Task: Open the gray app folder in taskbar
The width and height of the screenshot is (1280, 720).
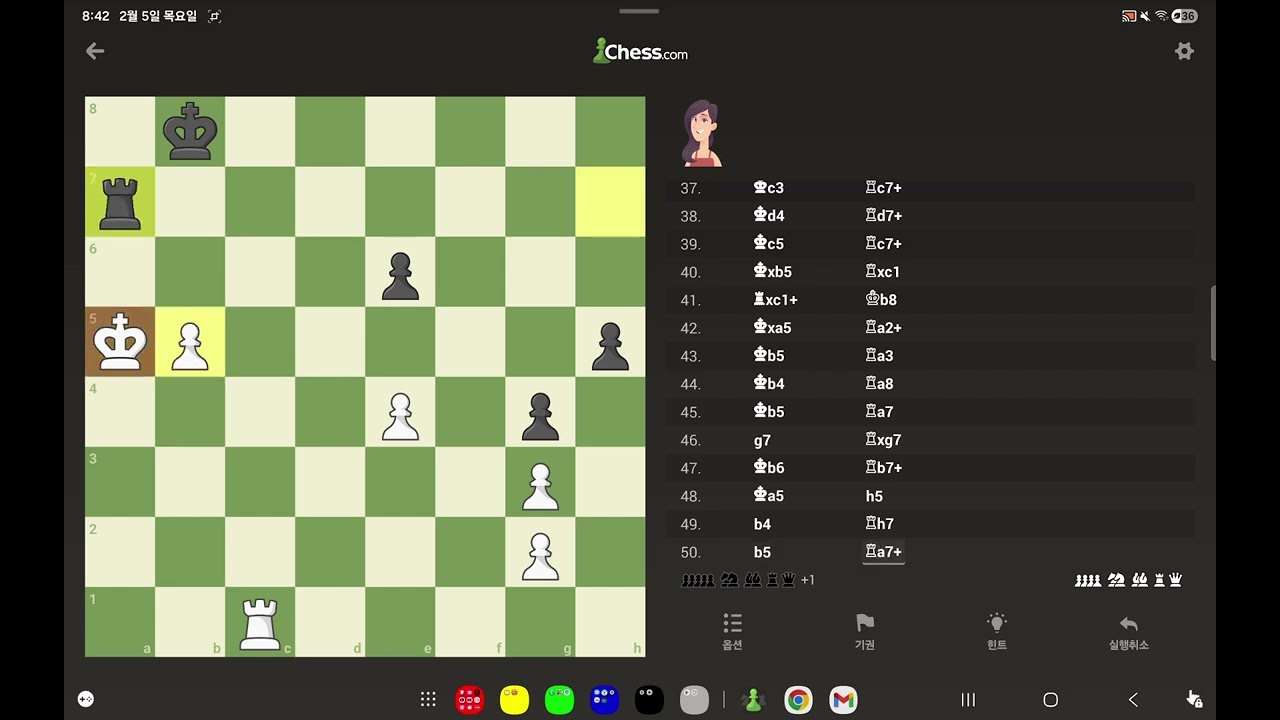Action: [694, 700]
